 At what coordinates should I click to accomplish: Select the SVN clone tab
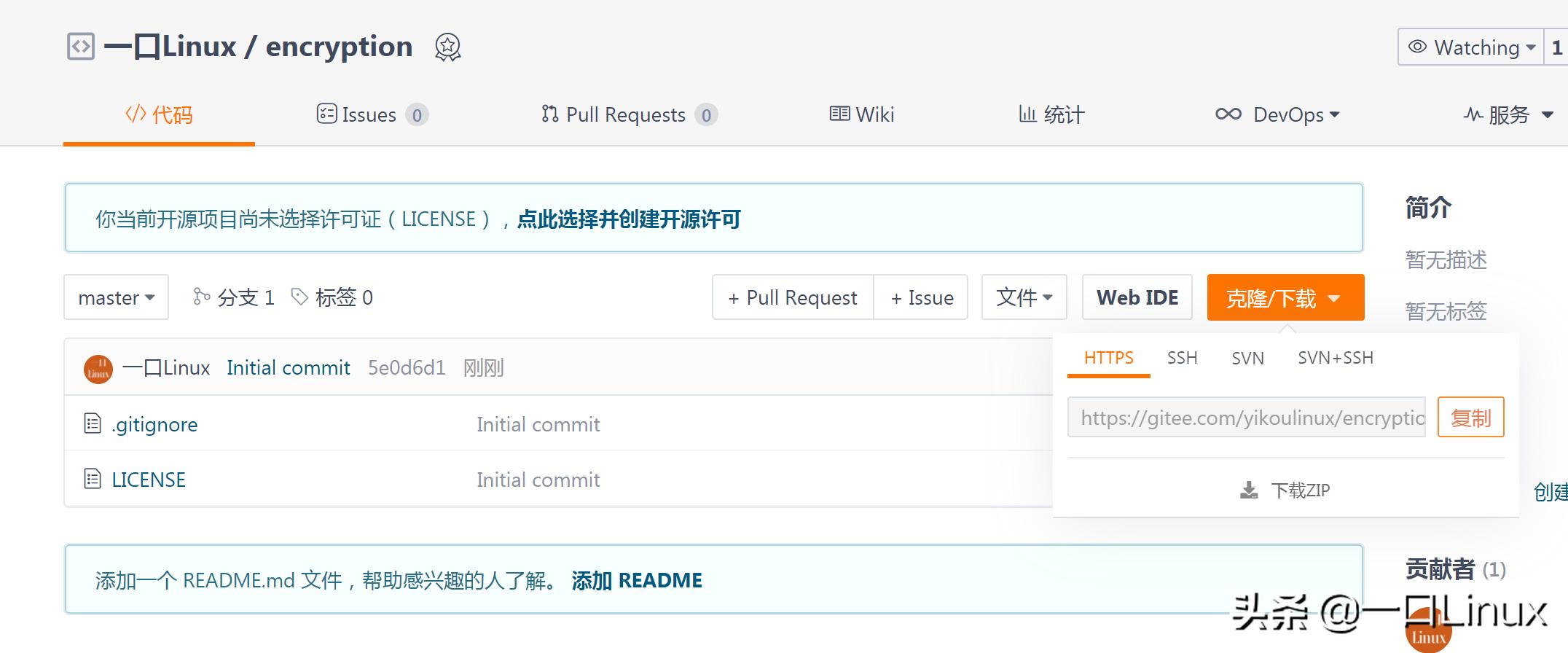[1247, 358]
